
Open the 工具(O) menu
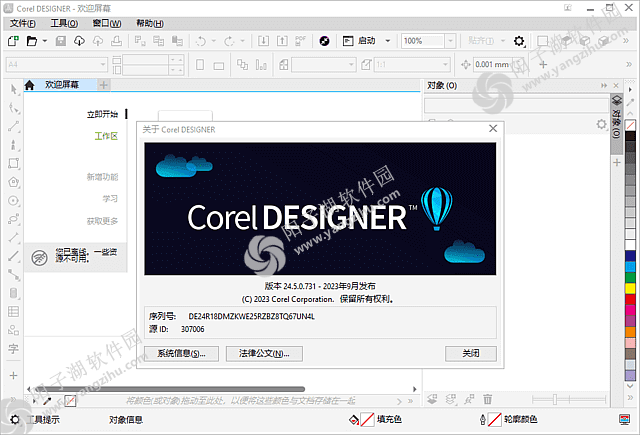(64, 24)
